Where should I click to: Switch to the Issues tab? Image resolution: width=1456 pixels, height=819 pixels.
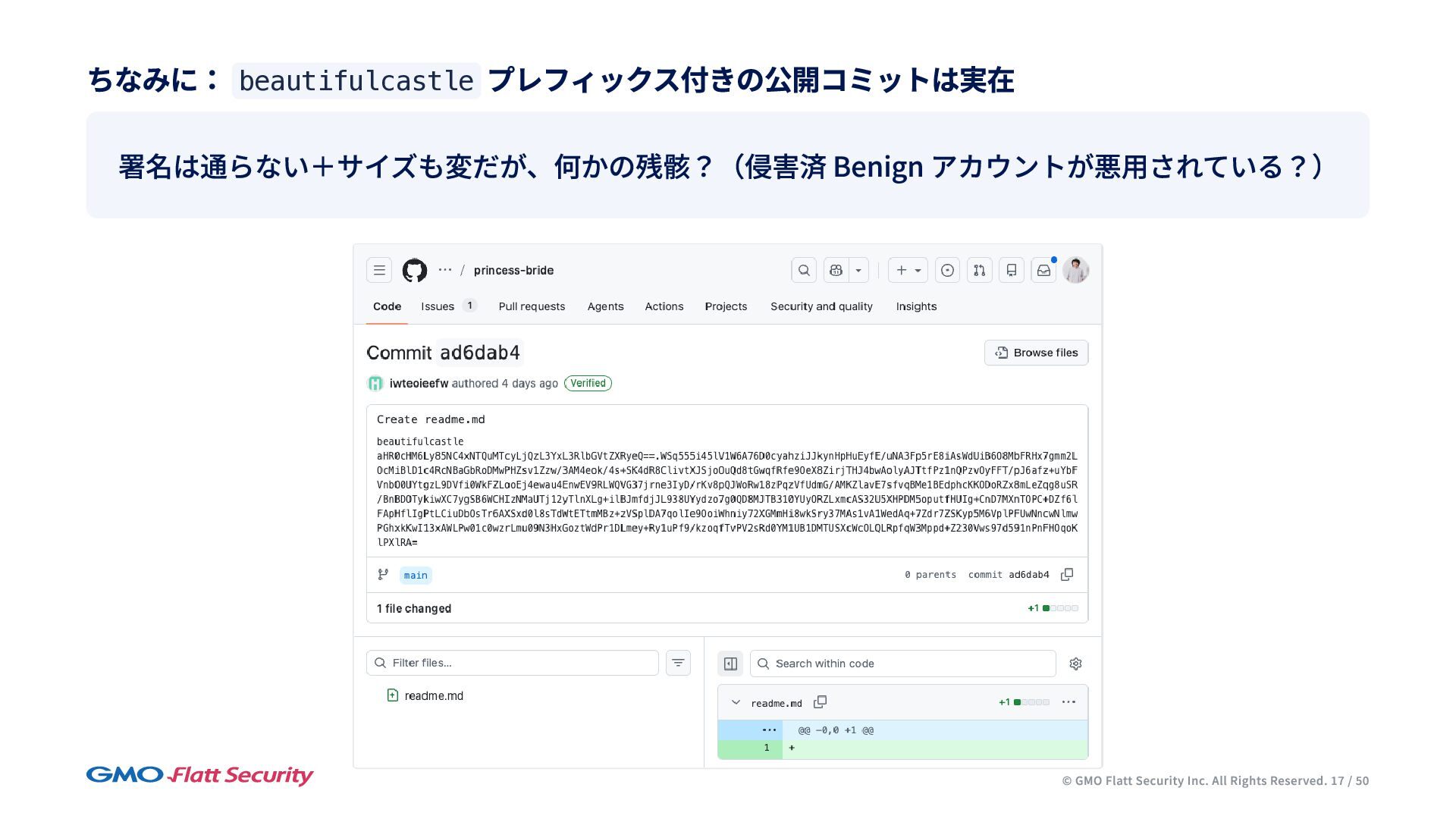tap(438, 306)
